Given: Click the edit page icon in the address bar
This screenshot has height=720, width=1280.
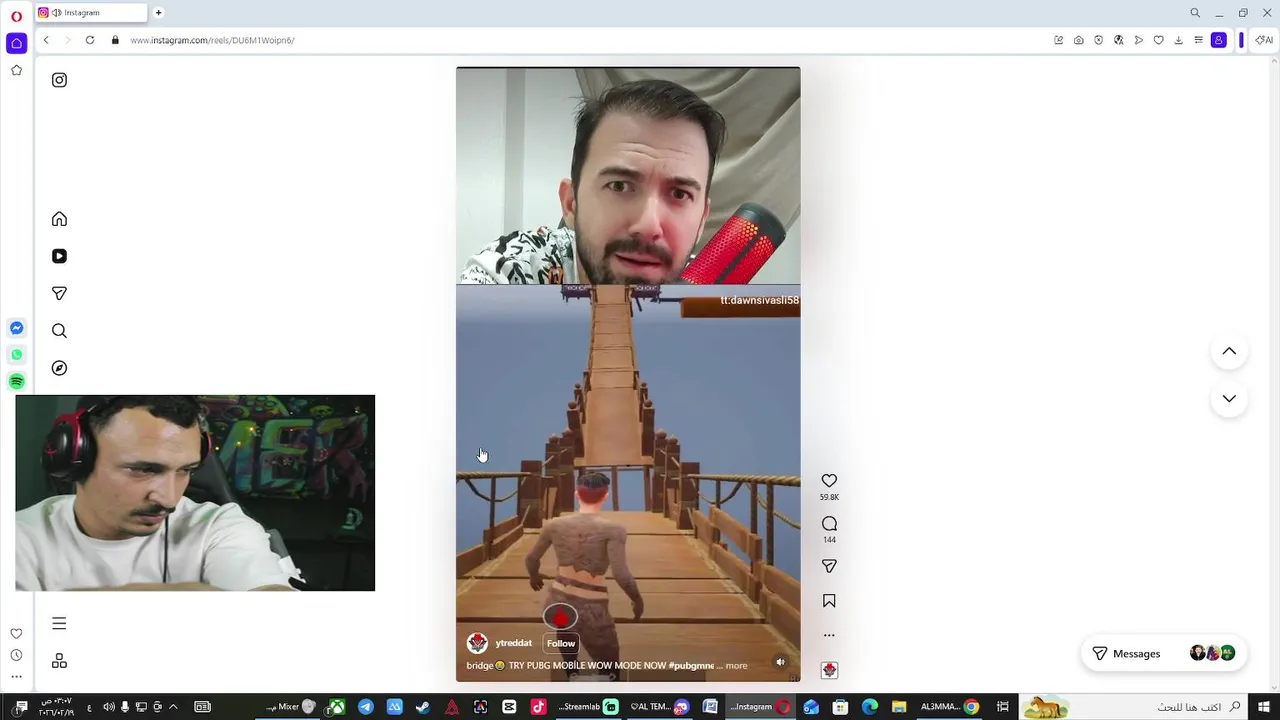Looking at the screenshot, I should click(x=1059, y=40).
